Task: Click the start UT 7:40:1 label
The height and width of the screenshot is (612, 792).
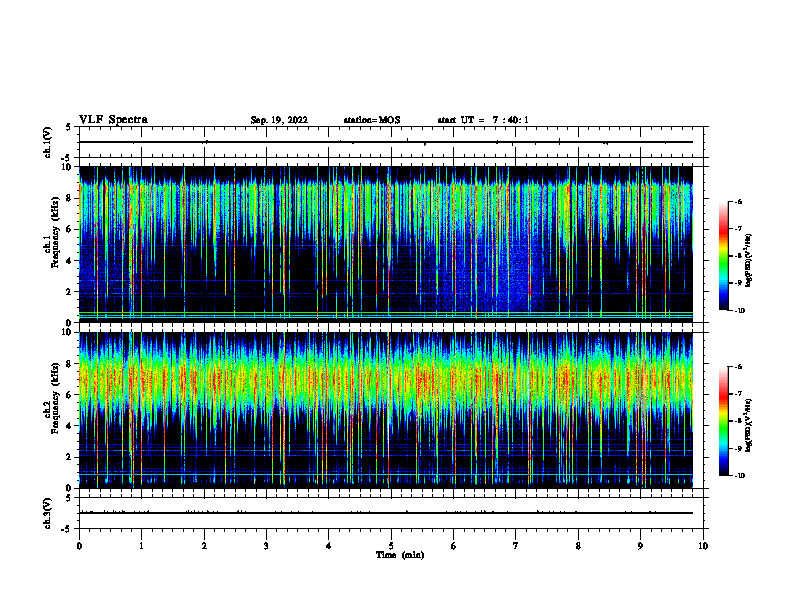Action: point(483,120)
